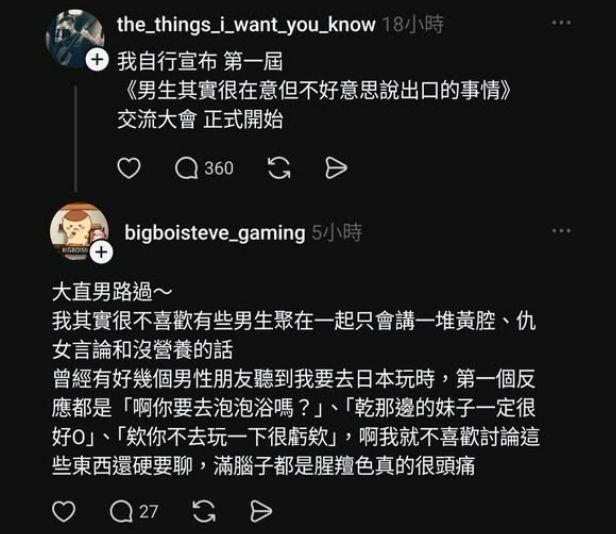
Task: View bigboisteve_gaming avatar picture
Action: point(79,231)
